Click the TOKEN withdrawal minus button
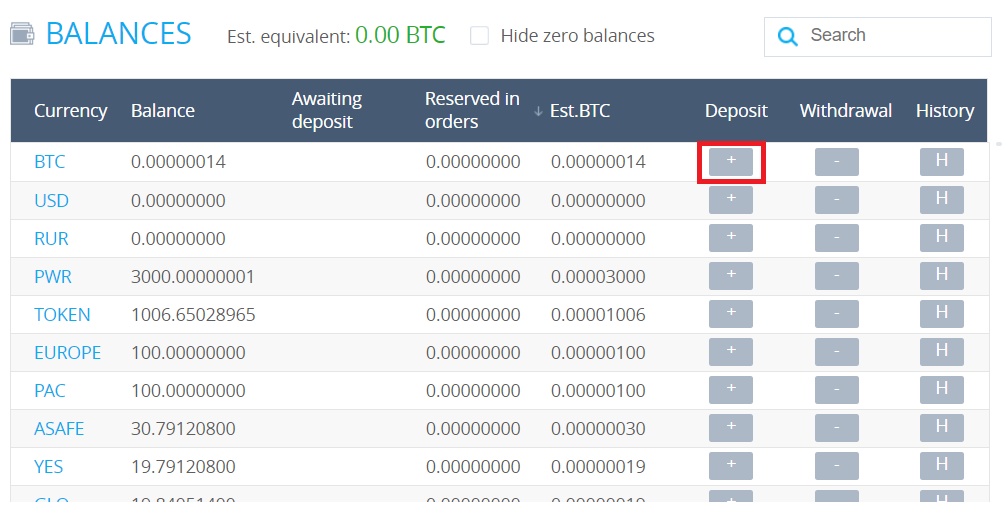Screen dimensions: 1005x515 pyautogui.click(x=836, y=314)
